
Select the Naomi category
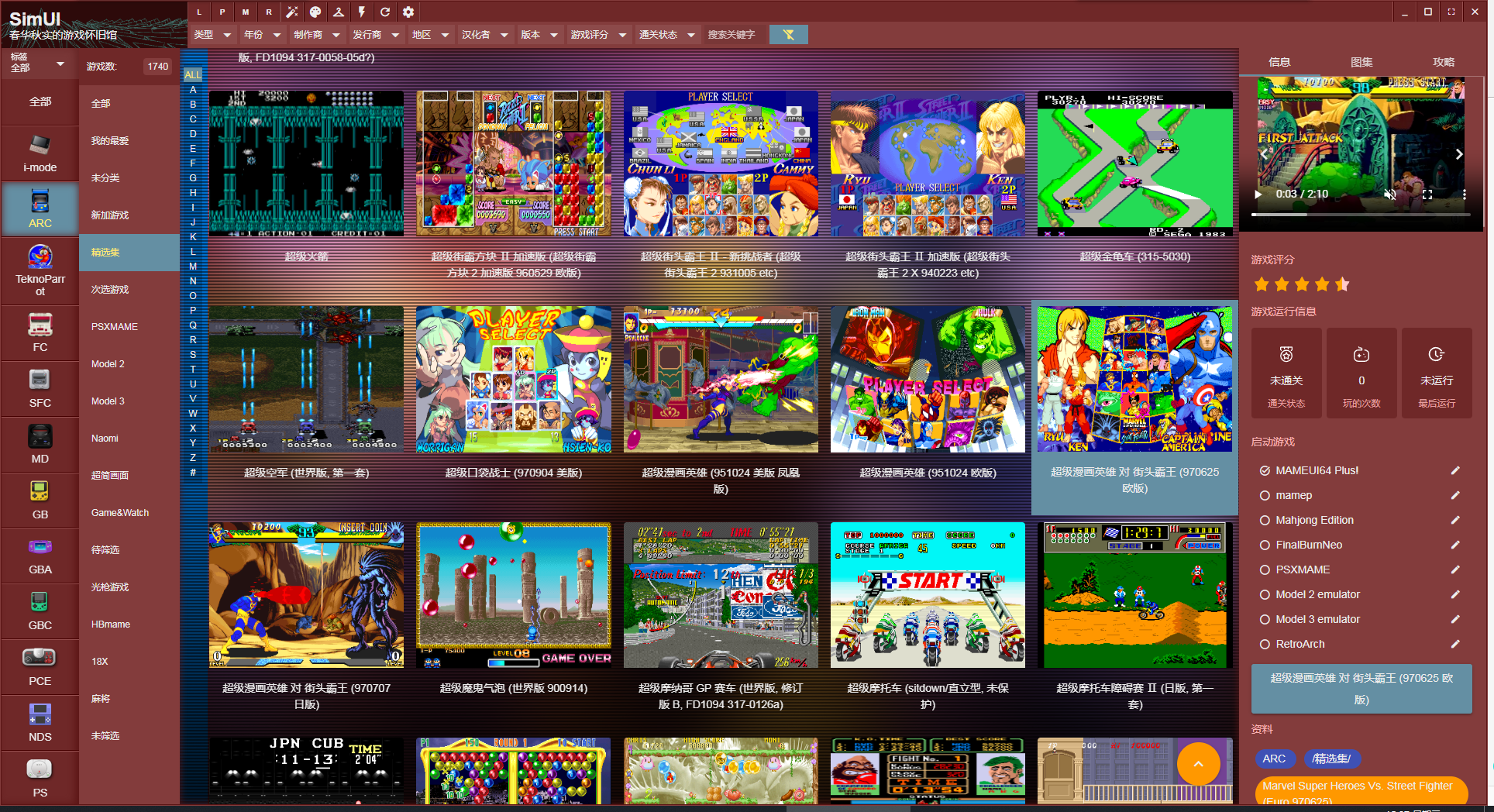pyautogui.click(x=129, y=439)
